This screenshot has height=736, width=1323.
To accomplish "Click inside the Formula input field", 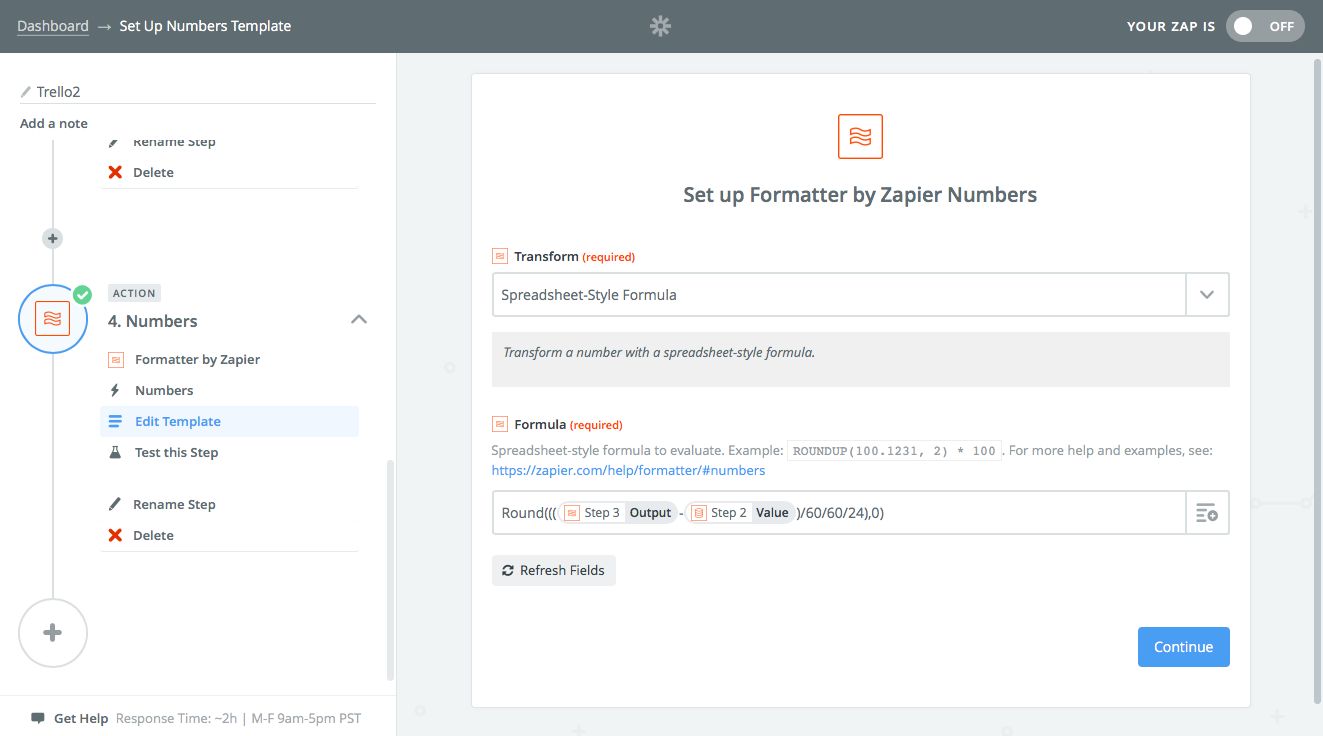I will 1030,513.
